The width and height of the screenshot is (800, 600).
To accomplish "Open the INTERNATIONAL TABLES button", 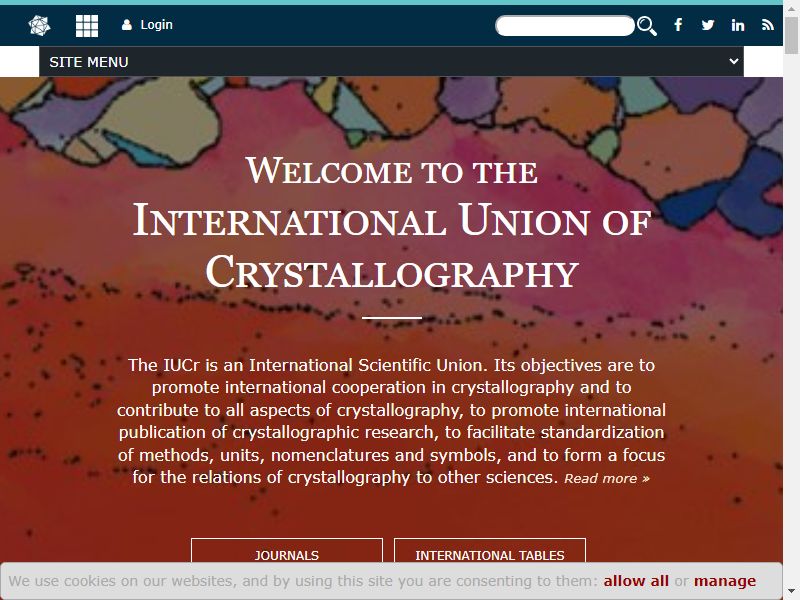I will coord(490,551).
